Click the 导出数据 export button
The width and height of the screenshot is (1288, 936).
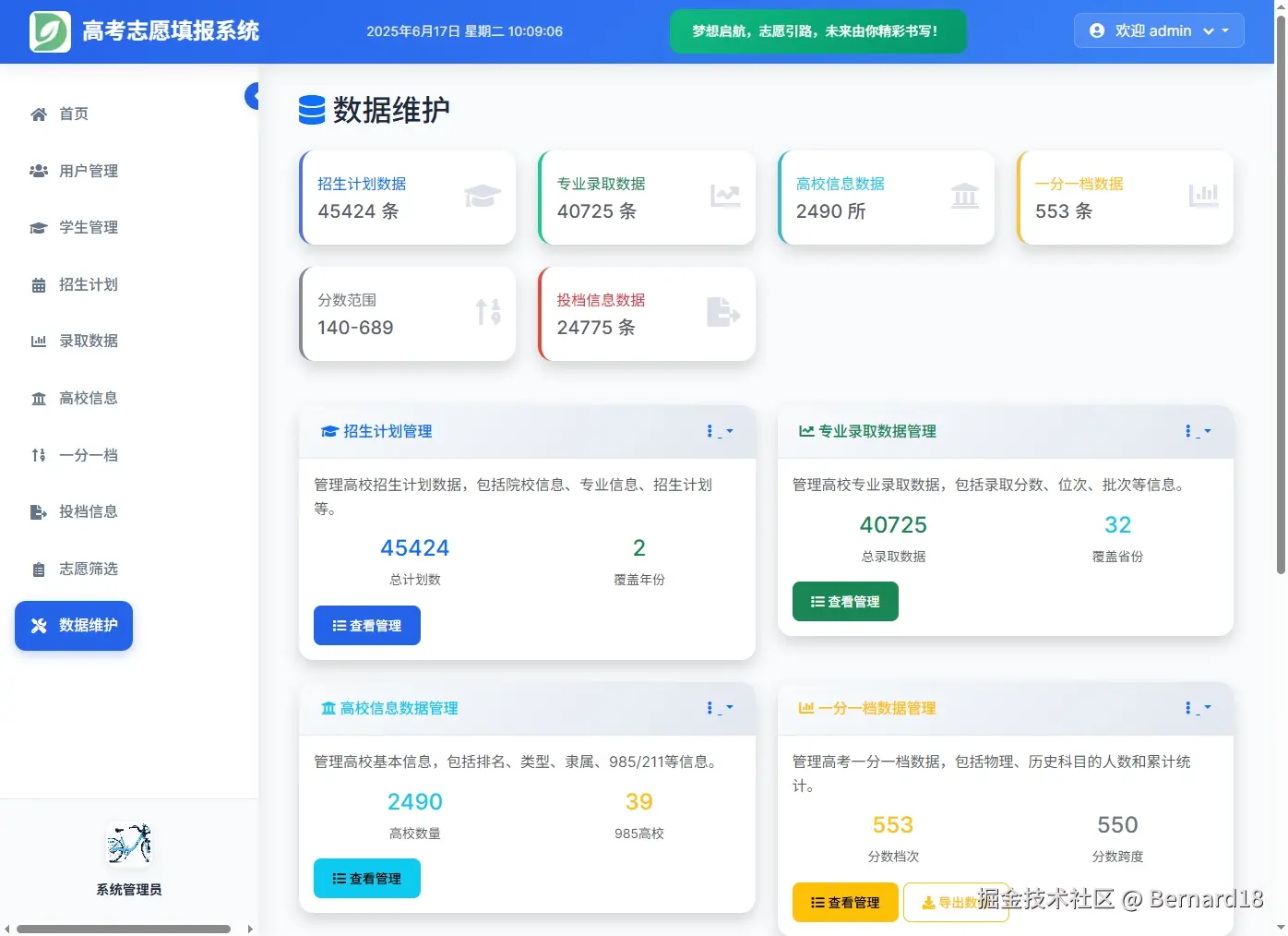(956, 903)
